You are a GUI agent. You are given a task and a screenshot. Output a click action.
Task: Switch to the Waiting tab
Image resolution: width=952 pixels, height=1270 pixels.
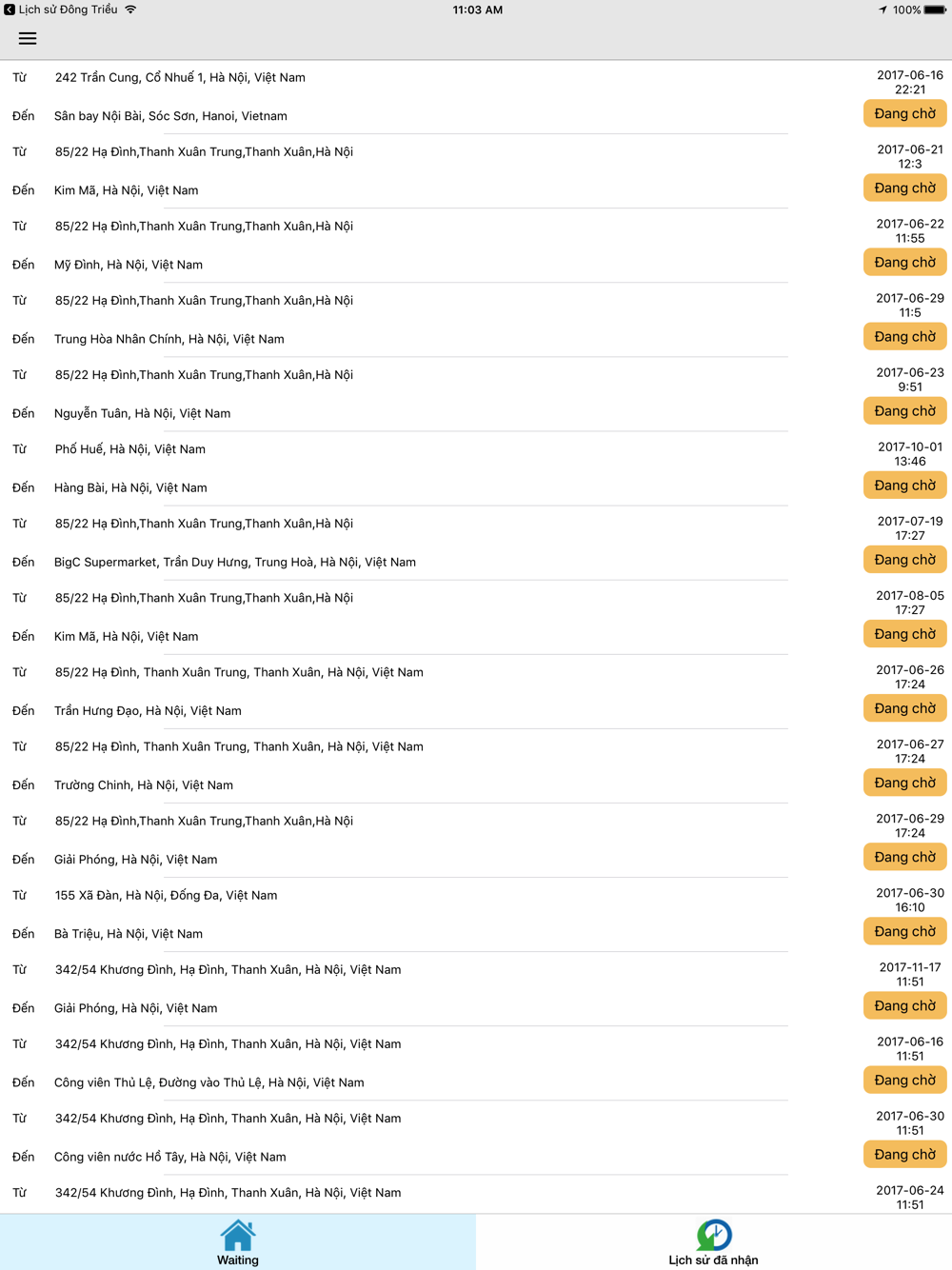[238, 1242]
